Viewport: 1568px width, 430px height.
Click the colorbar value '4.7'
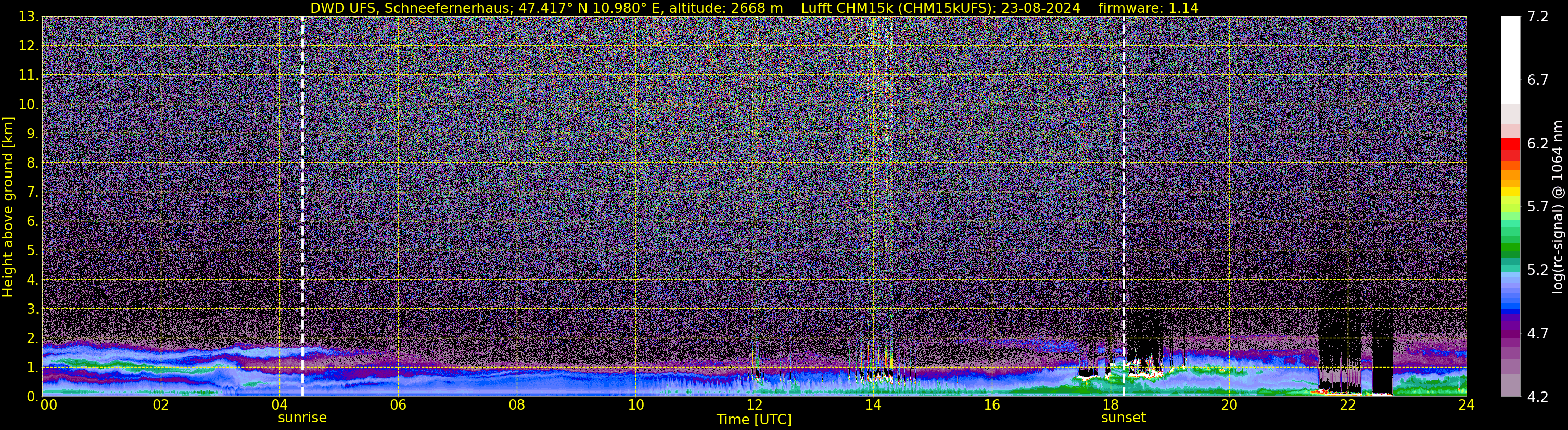click(x=1538, y=333)
